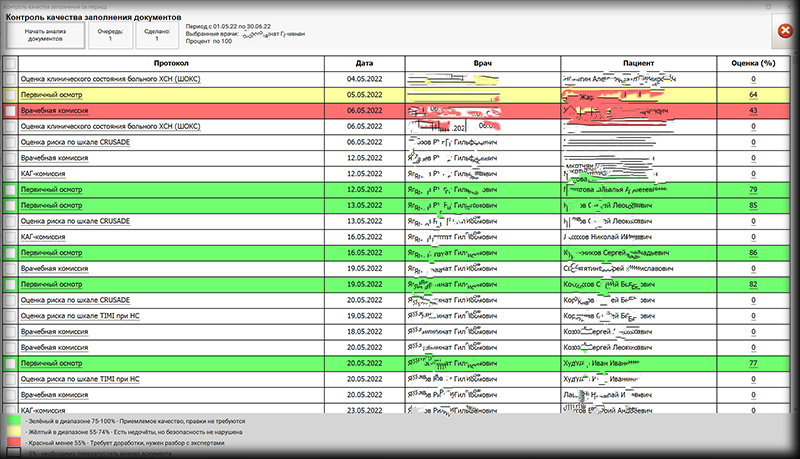Open 'Первичный осмотр' link dated 19.05.2022

(51, 285)
